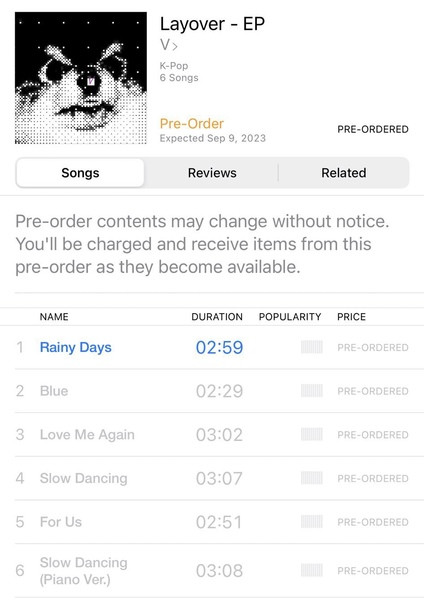424x604 pixels.
Task: Switch to the Related tab
Action: (344, 173)
